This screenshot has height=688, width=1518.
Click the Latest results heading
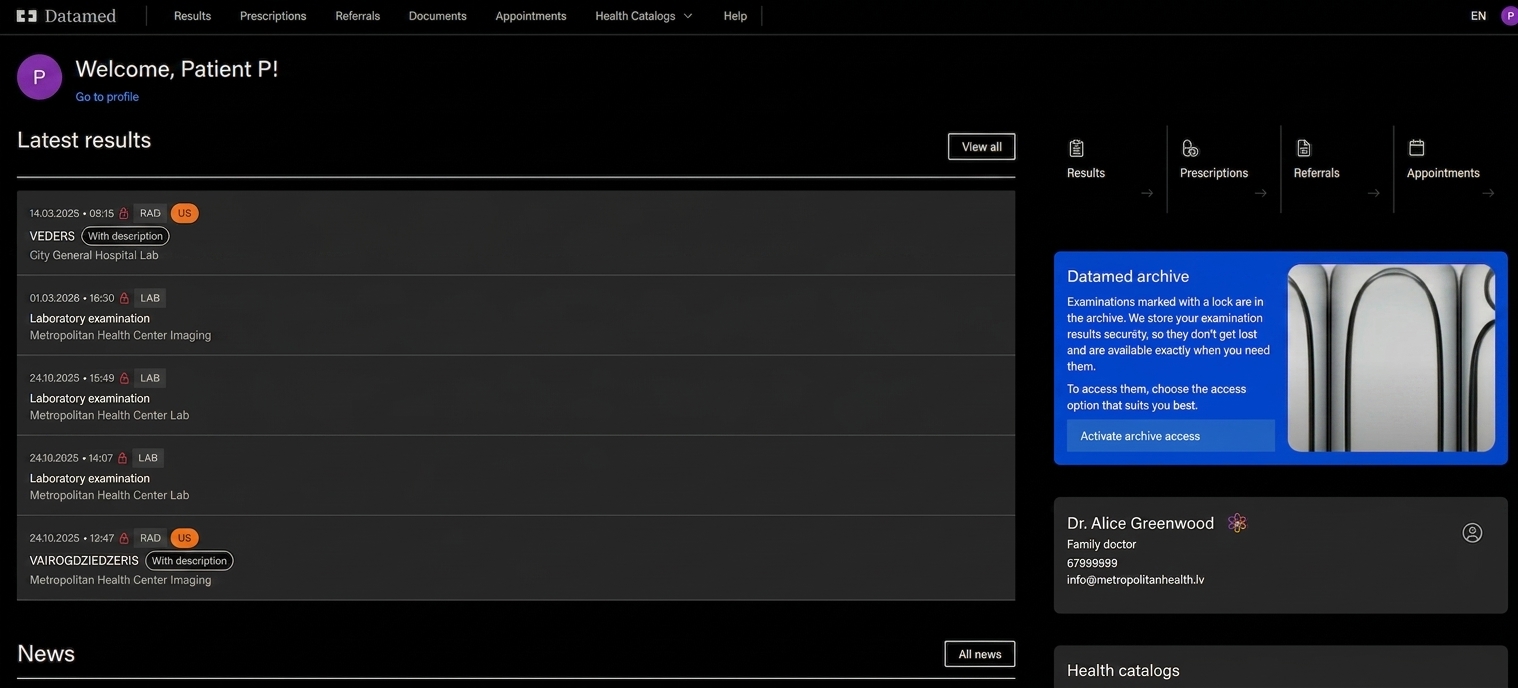pos(84,140)
